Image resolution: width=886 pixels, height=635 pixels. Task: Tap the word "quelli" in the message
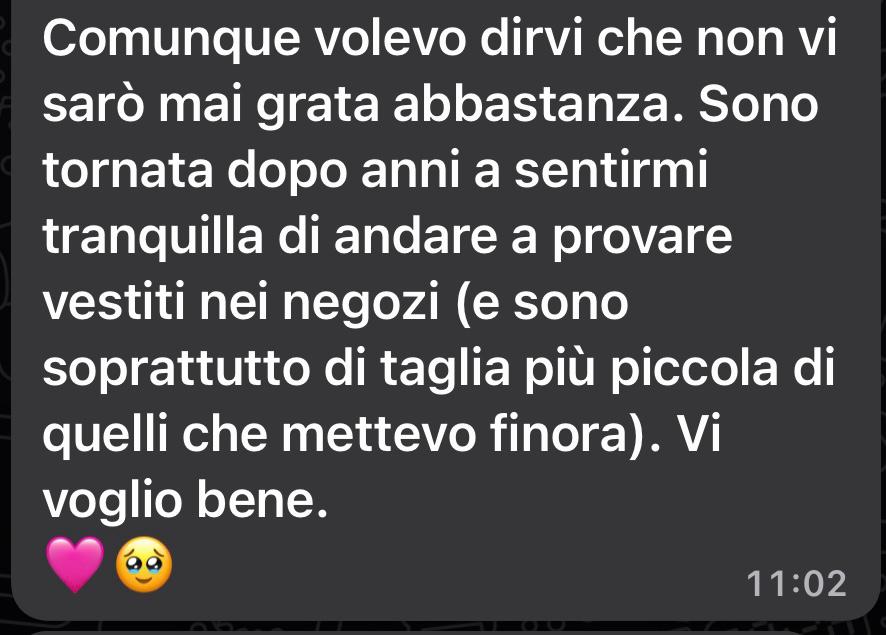(x=106, y=436)
